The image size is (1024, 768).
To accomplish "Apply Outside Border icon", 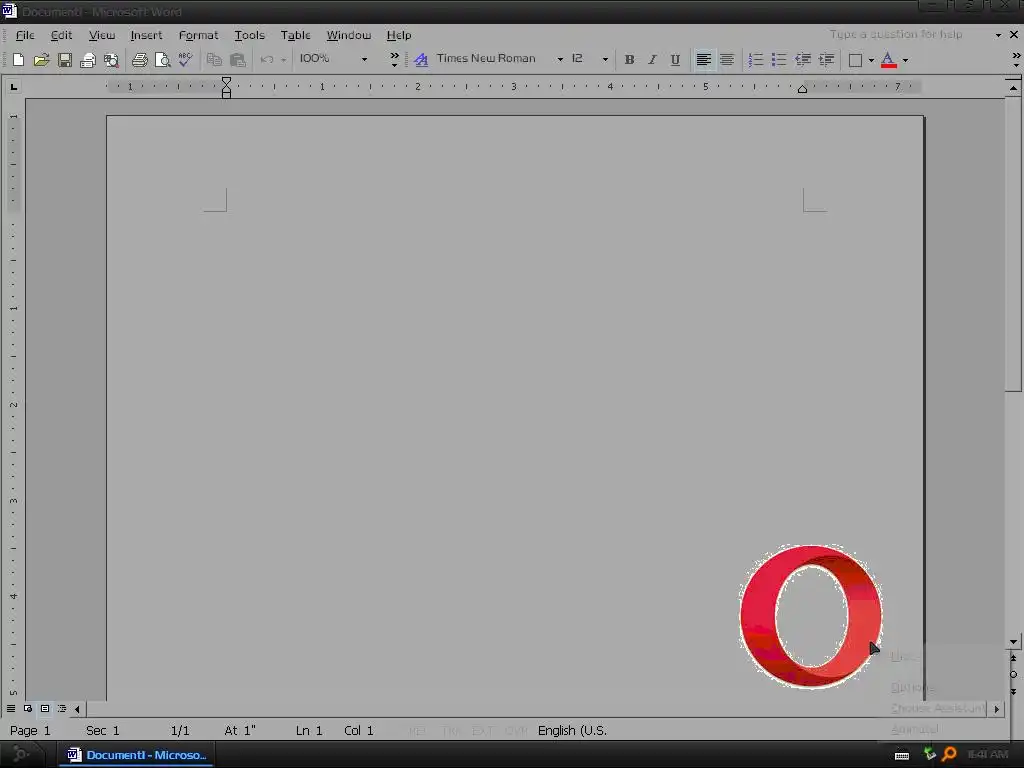I will pyautogui.click(x=855, y=59).
